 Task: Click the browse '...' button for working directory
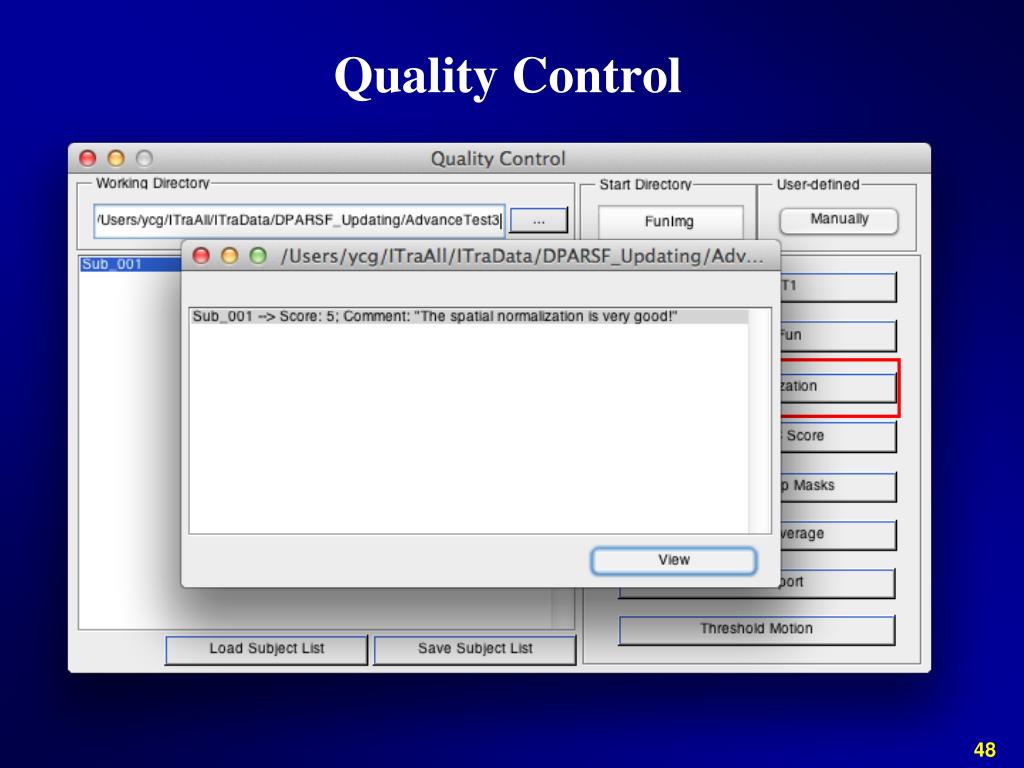point(538,221)
